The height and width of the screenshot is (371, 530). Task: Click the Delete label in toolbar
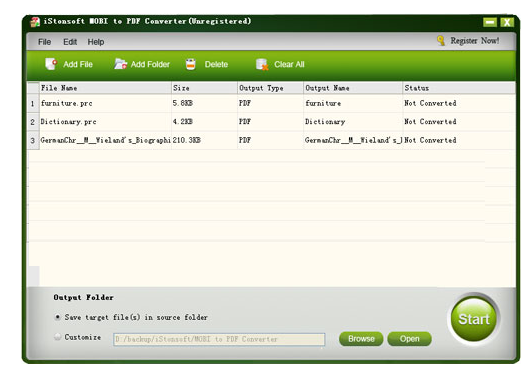216,65
